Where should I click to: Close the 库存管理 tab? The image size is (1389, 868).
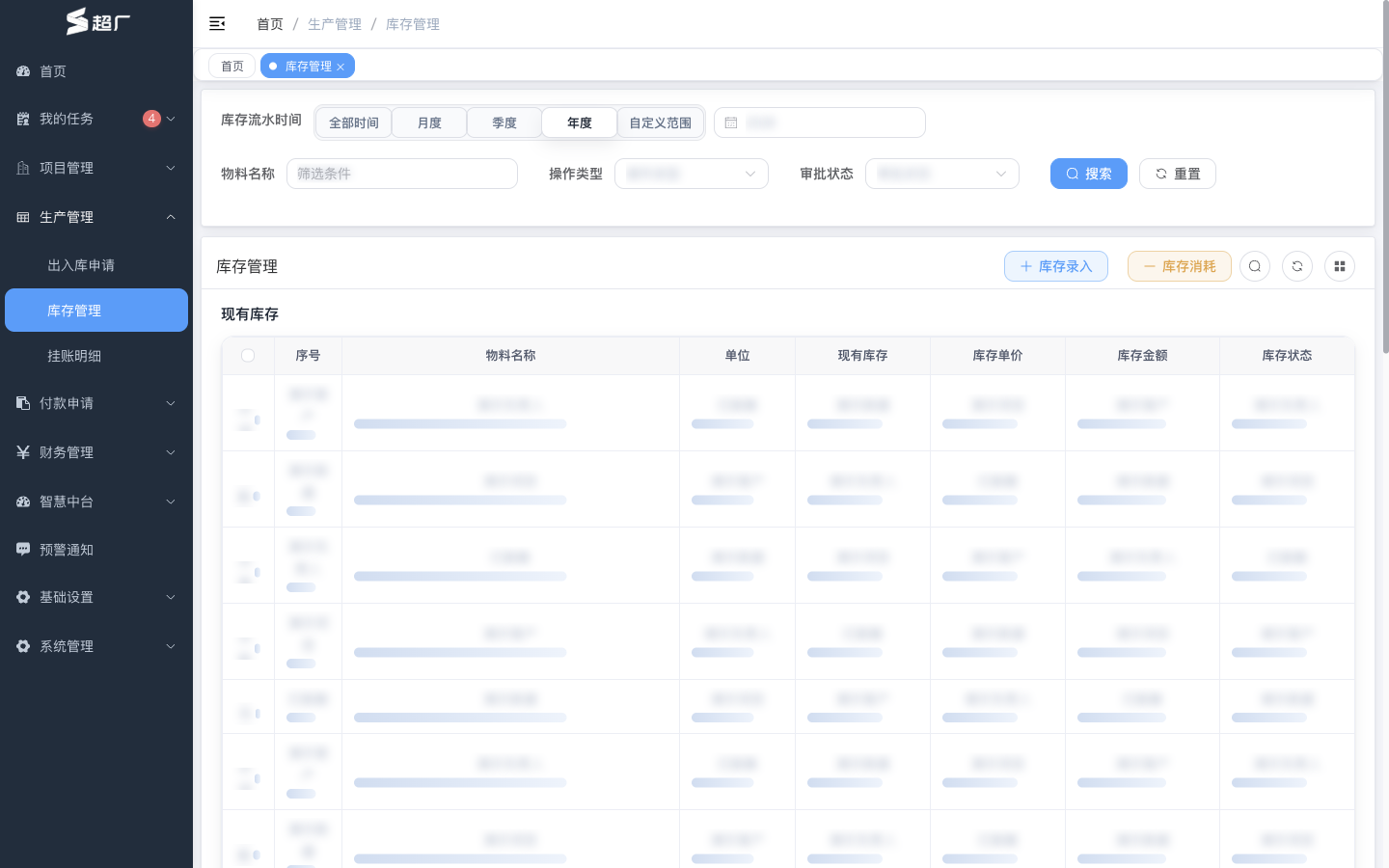click(x=340, y=67)
